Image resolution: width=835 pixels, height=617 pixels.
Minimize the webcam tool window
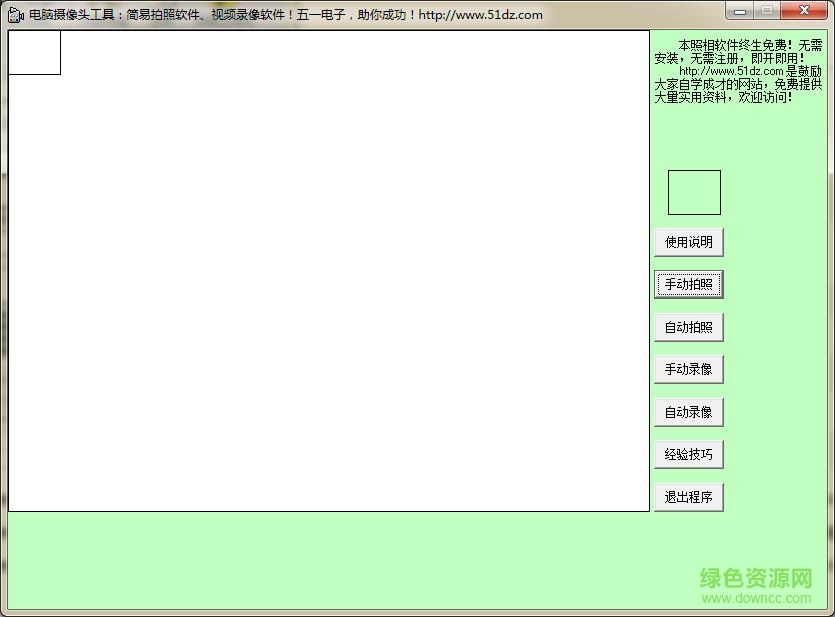click(x=738, y=11)
